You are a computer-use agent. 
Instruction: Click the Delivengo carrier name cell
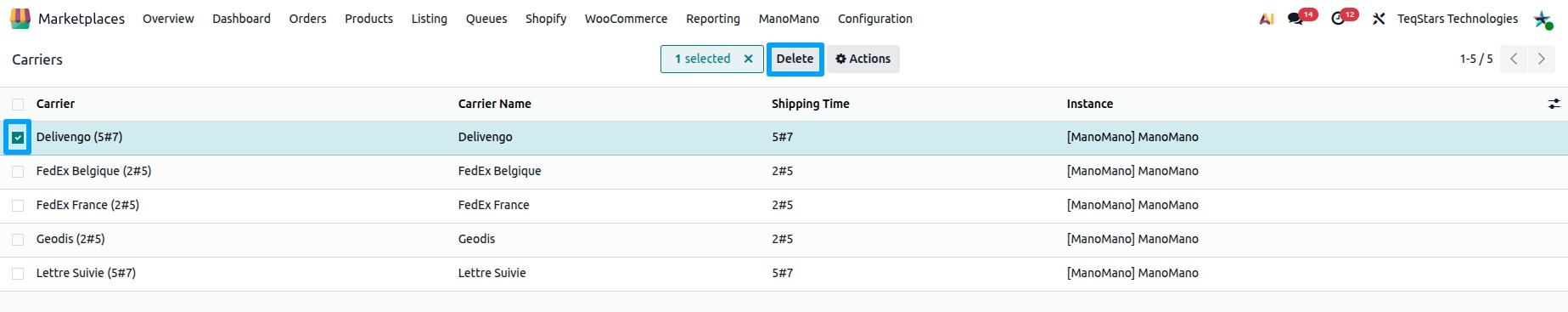click(485, 137)
